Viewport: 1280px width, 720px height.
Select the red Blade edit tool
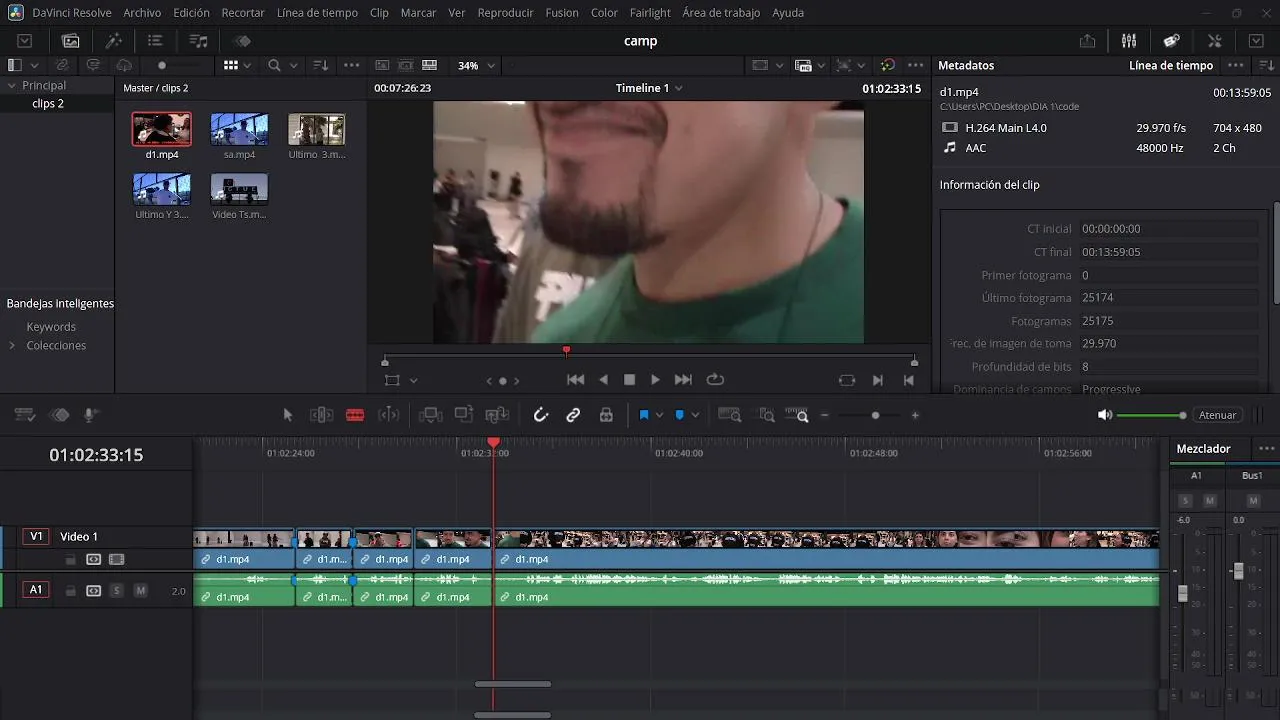[355, 415]
